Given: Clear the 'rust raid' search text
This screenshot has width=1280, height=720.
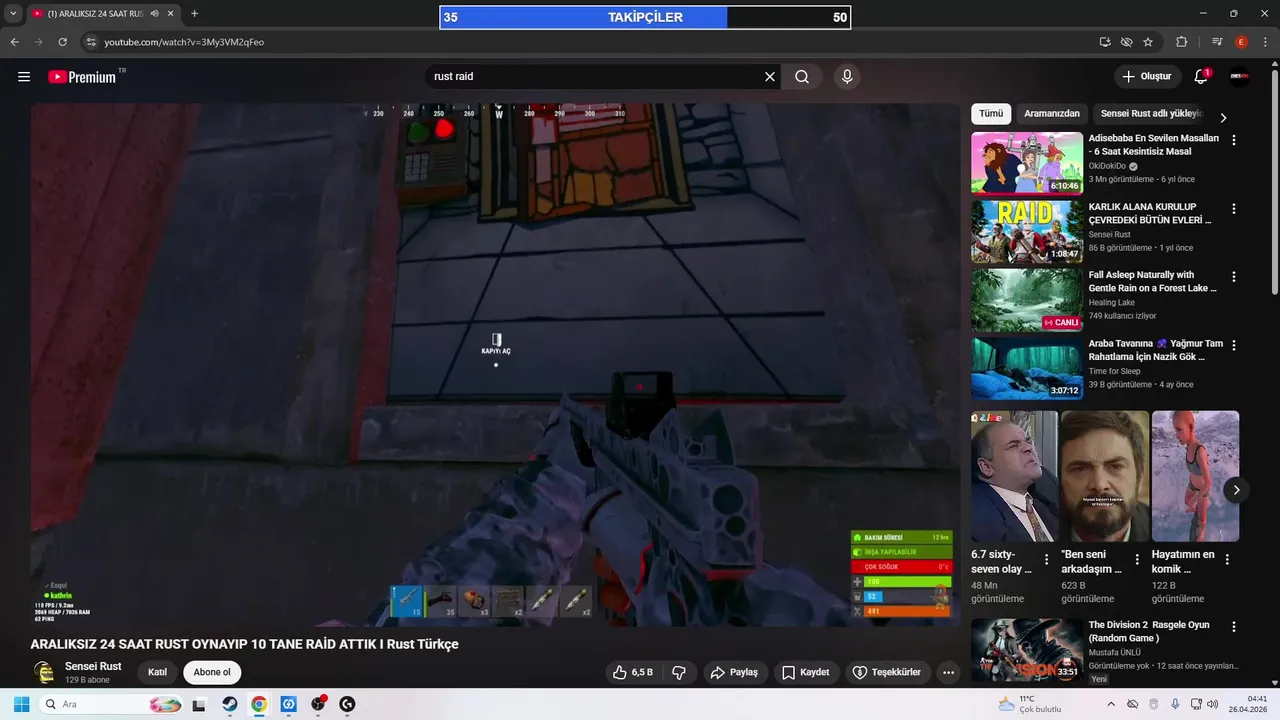Looking at the screenshot, I should pos(770,77).
